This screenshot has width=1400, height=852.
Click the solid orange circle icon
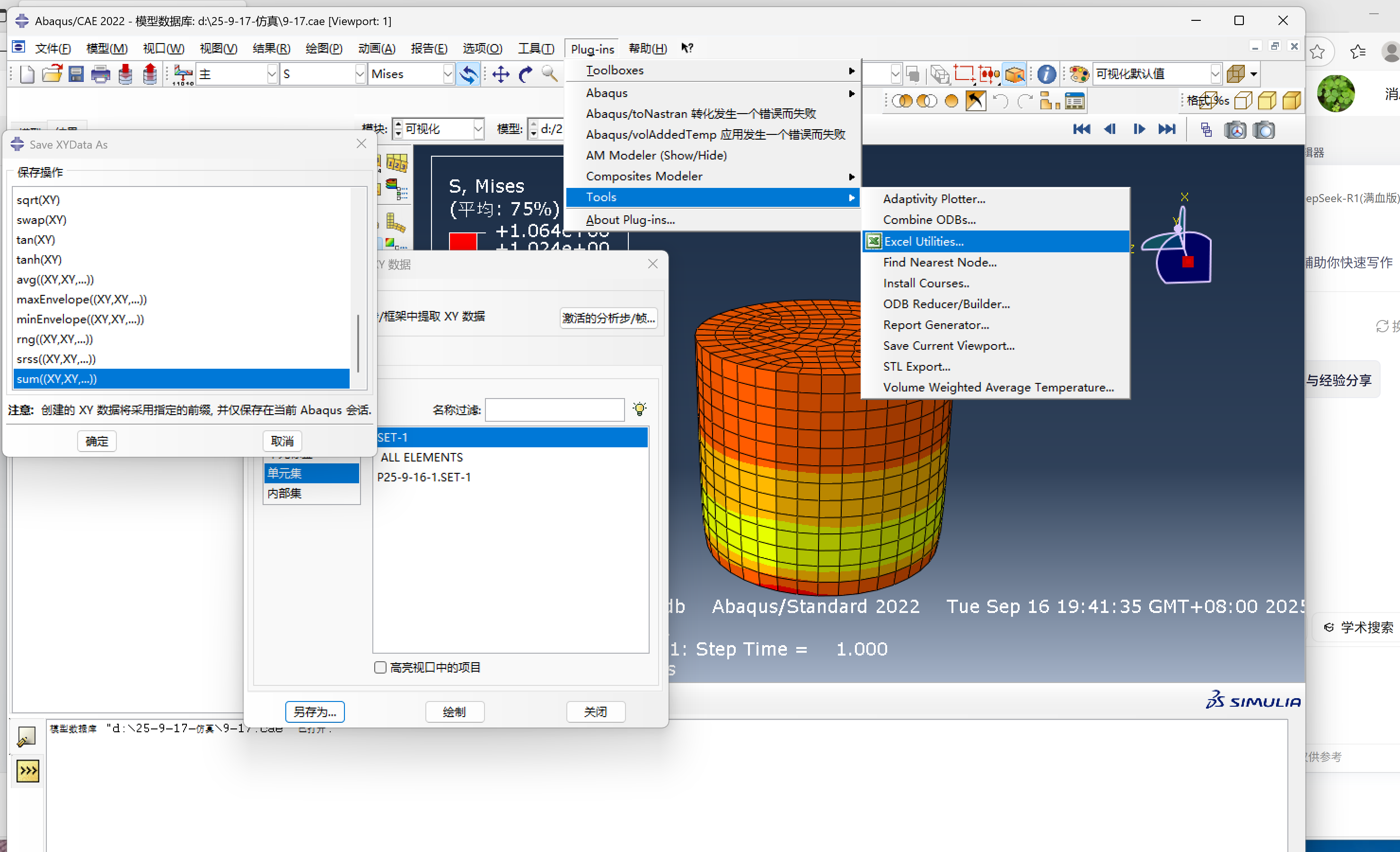tap(951, 101)
